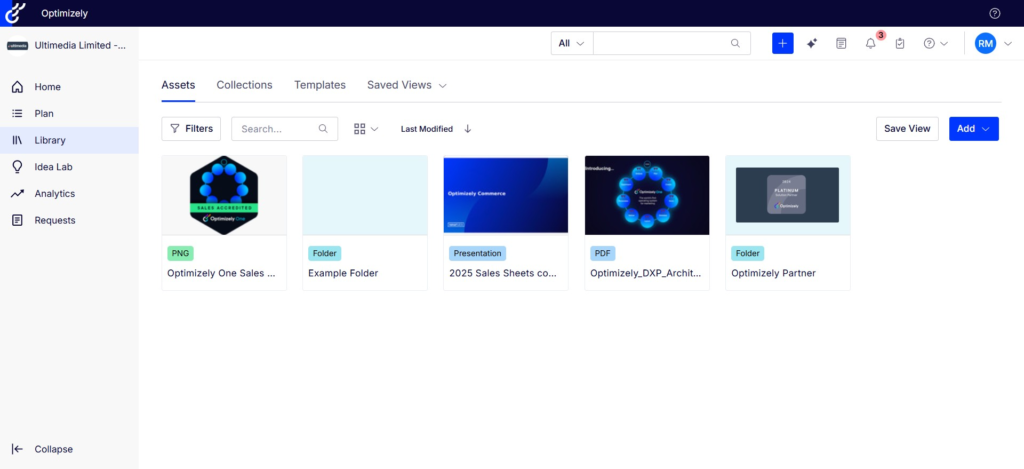Click Folder tag on Example Folder card
The height and width of the screenshot is (469, 1024).
325,253
